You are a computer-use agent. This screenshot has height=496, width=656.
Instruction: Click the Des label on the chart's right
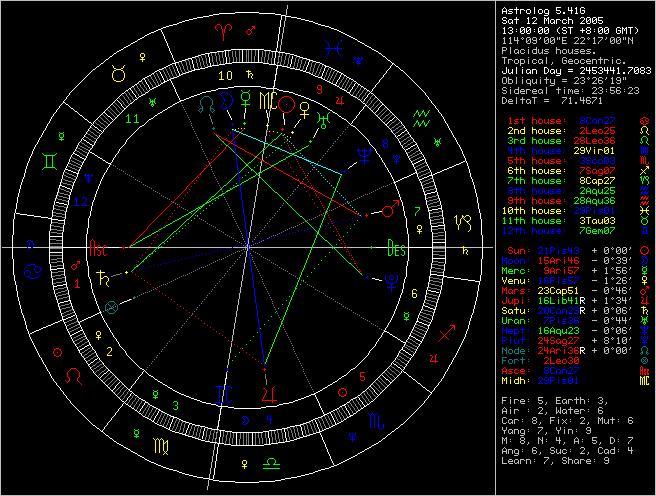[x=396, y=251]
